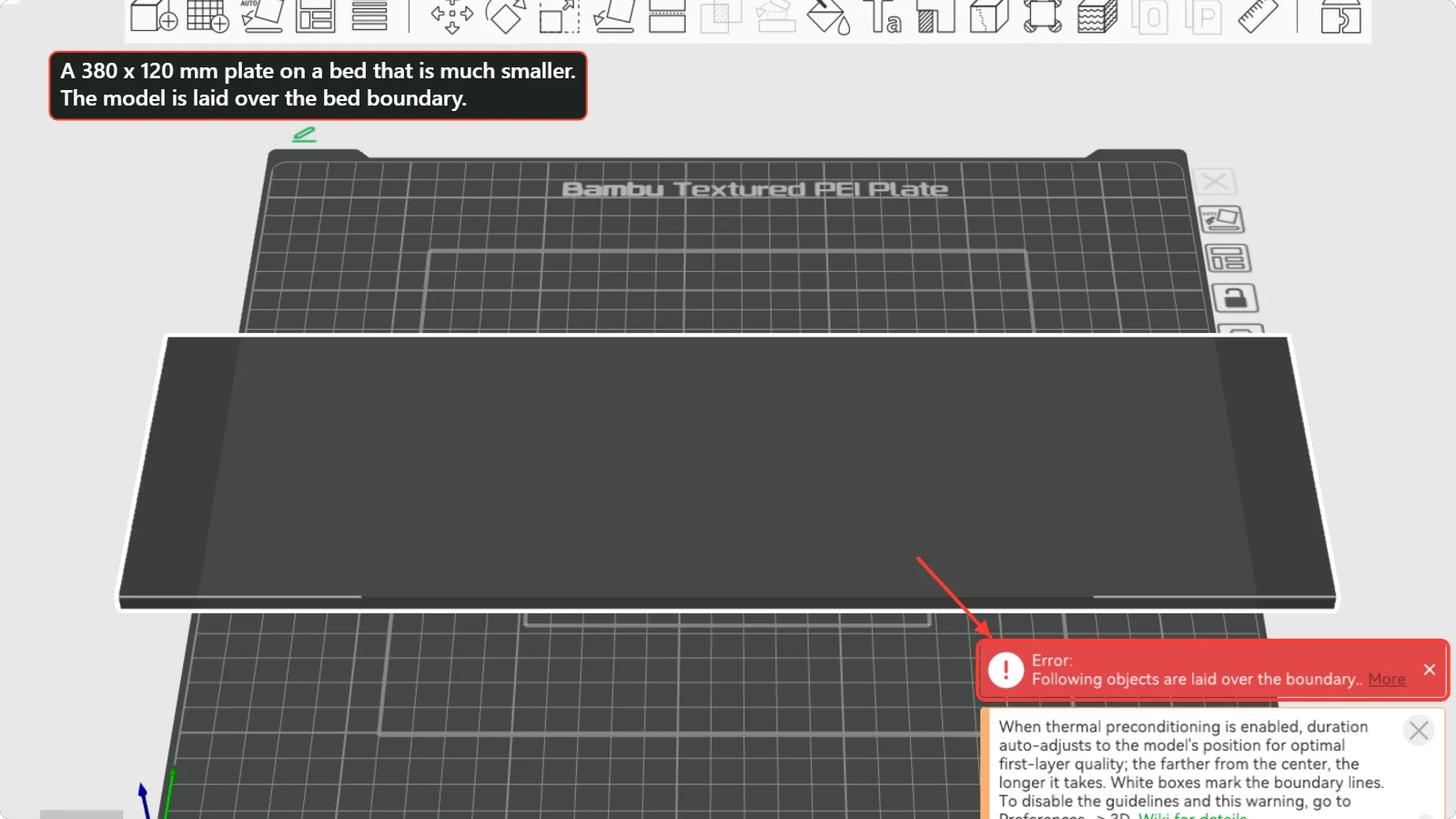Viewport: 1456px width, 819px height.
Task: Switch to the Assembly view icon
Action: [x=1340, y=15]
